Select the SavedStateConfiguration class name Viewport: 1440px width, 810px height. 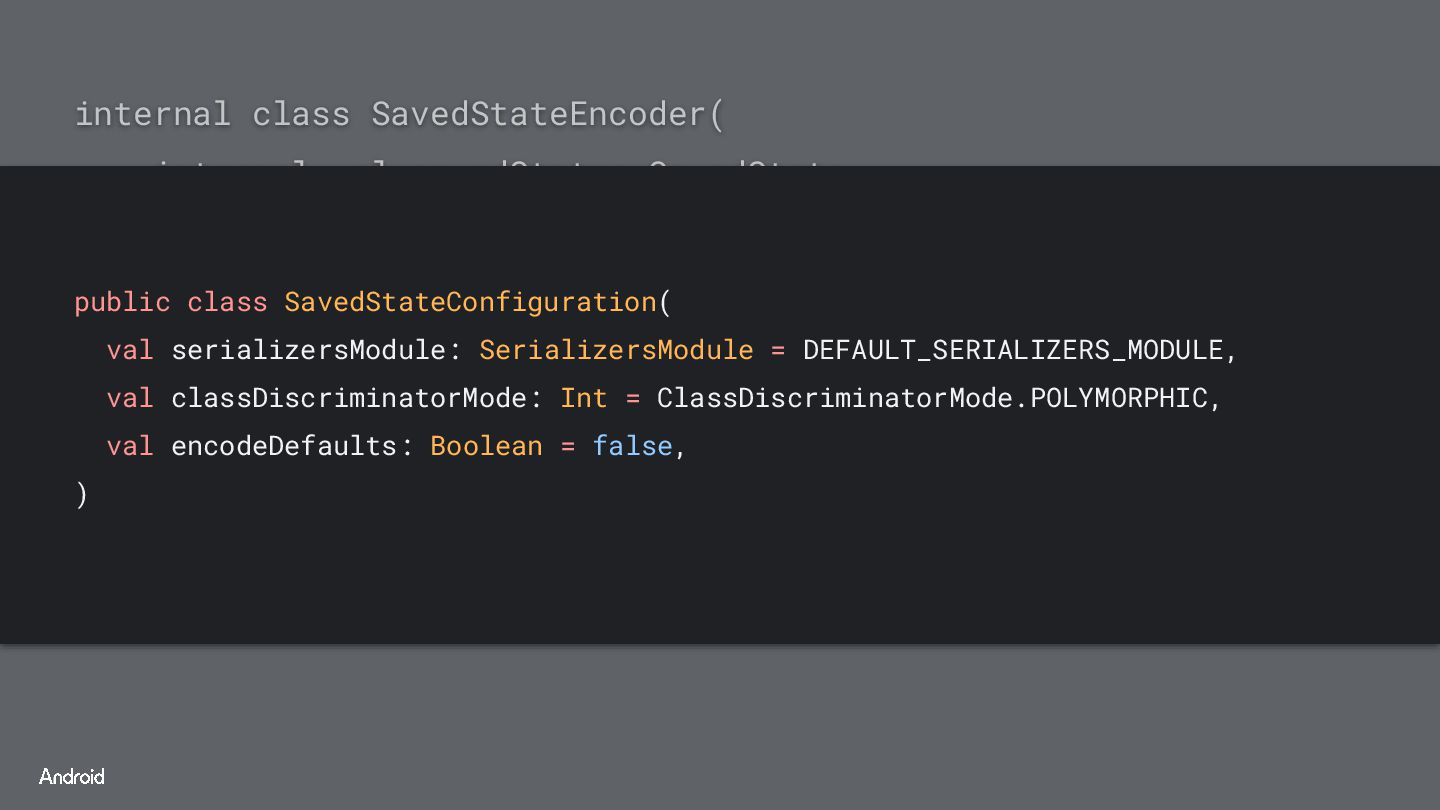[x=470, y=302]
